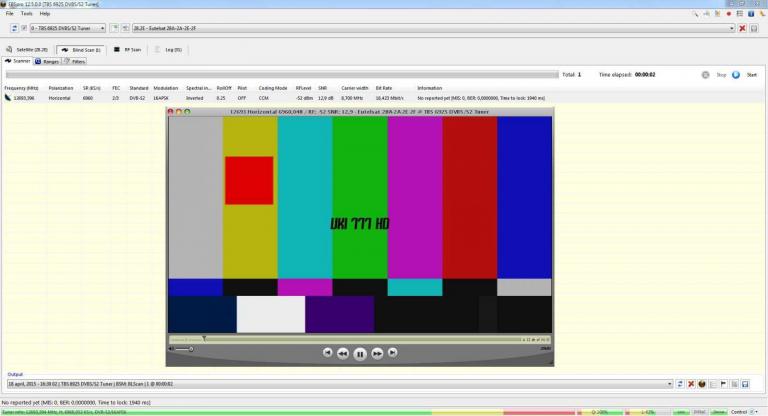Click the Satellite (28.2E) button

[x=27, y=48]
